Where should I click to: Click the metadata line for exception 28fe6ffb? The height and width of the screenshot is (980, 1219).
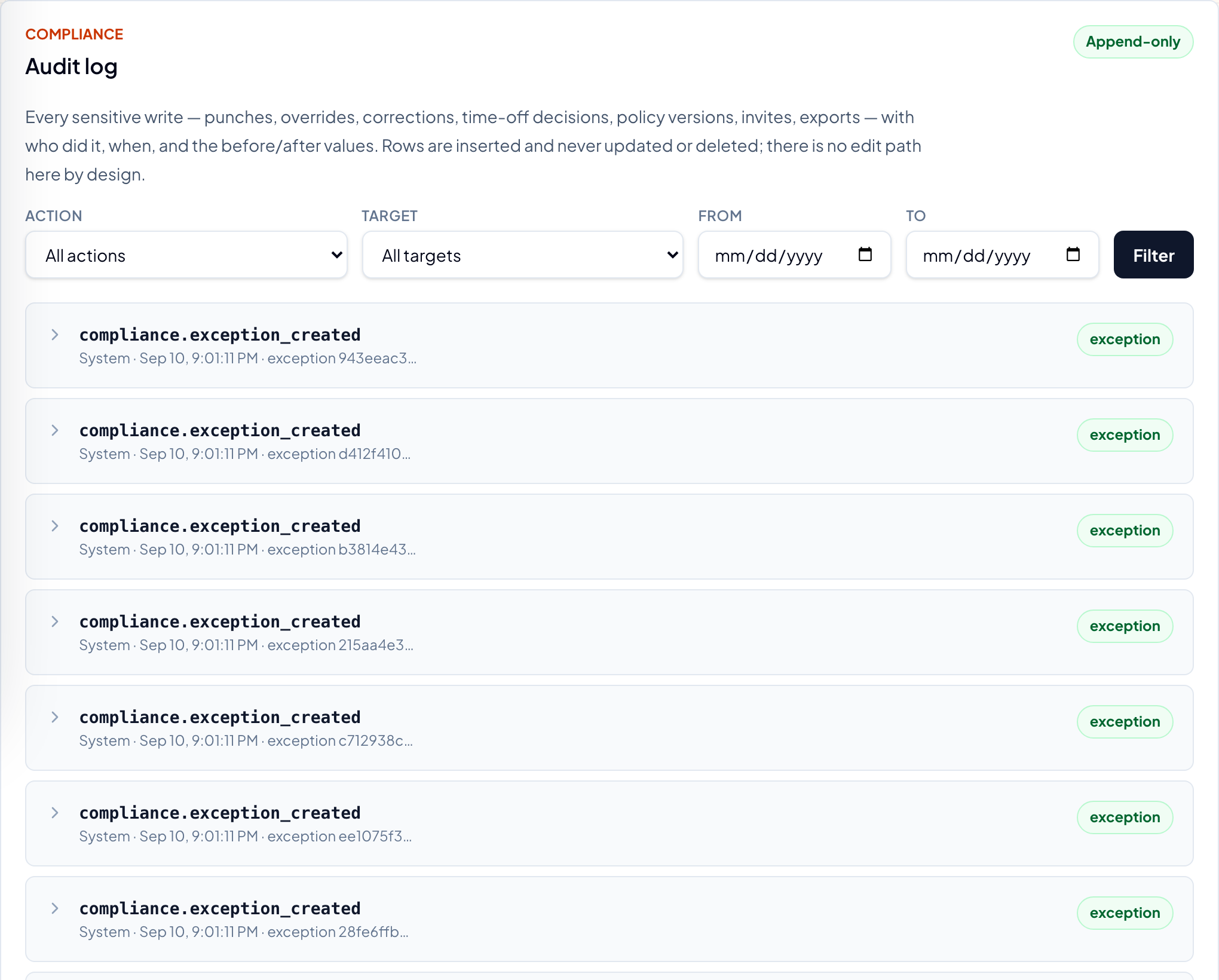pyautogui.click(x=244, y=932)
